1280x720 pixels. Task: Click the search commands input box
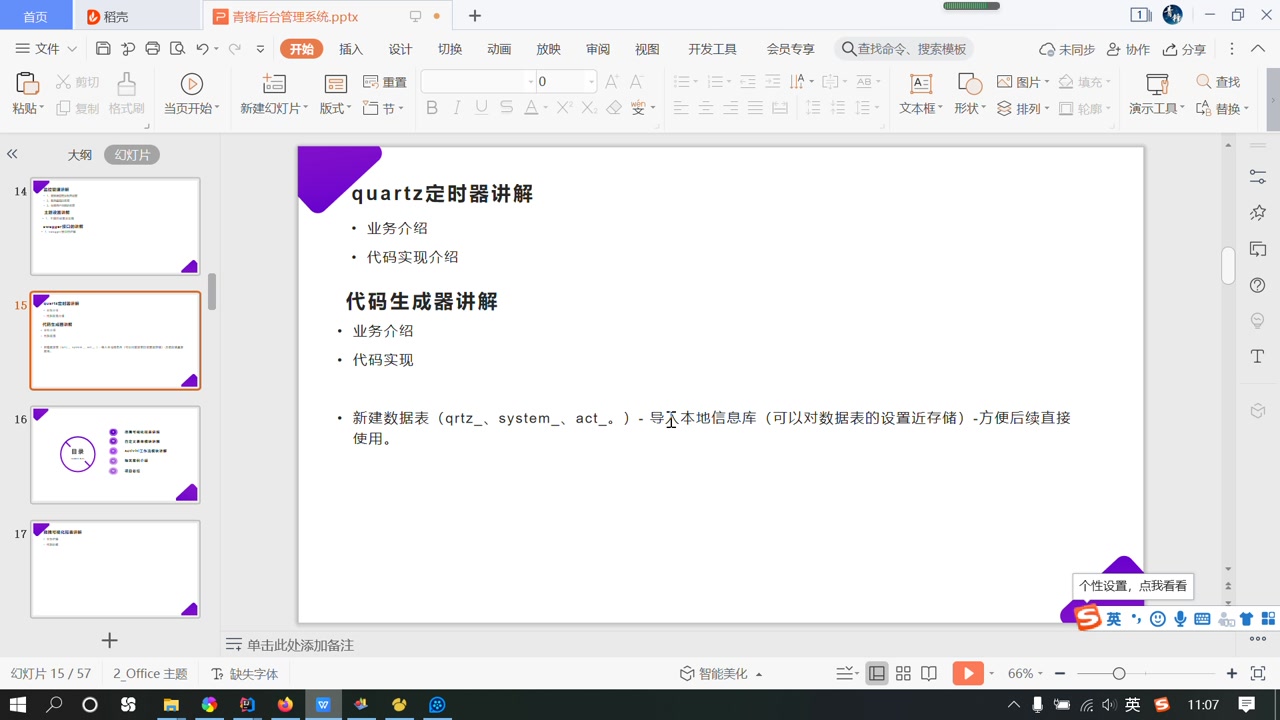(x=903, y=49)
